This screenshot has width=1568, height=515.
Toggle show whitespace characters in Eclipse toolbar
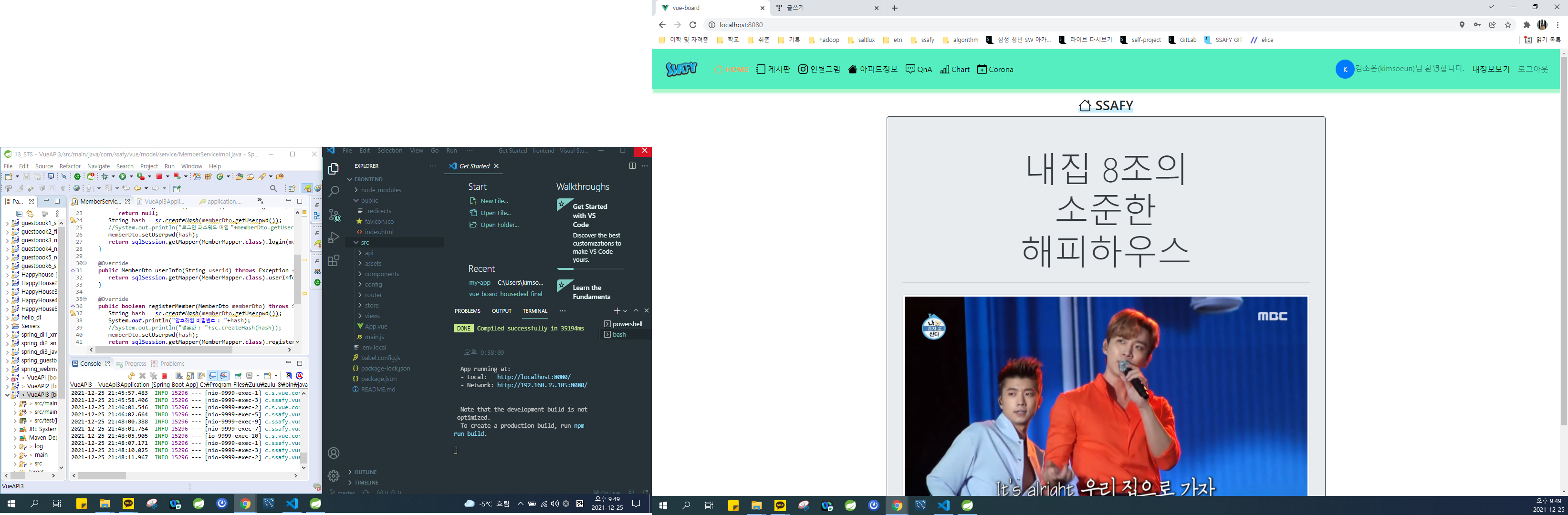tap(63, 188)
